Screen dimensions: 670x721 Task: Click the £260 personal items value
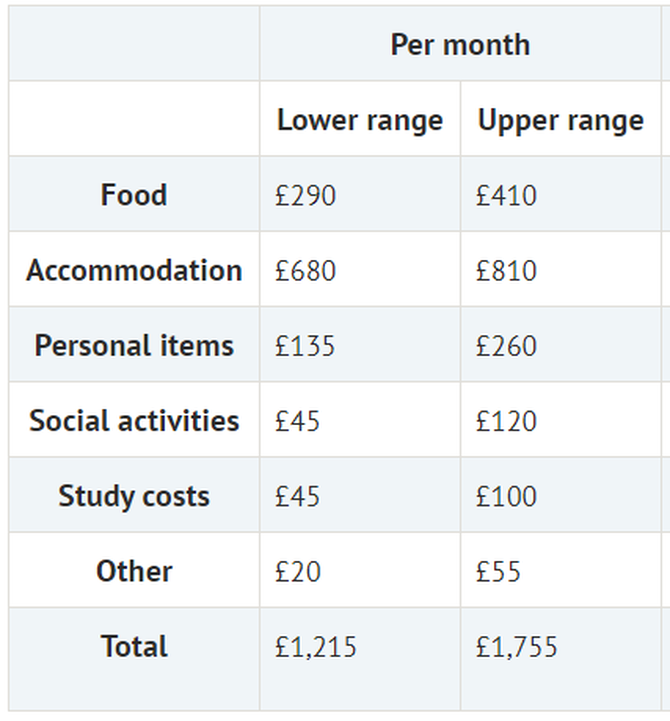pos(506,346)
